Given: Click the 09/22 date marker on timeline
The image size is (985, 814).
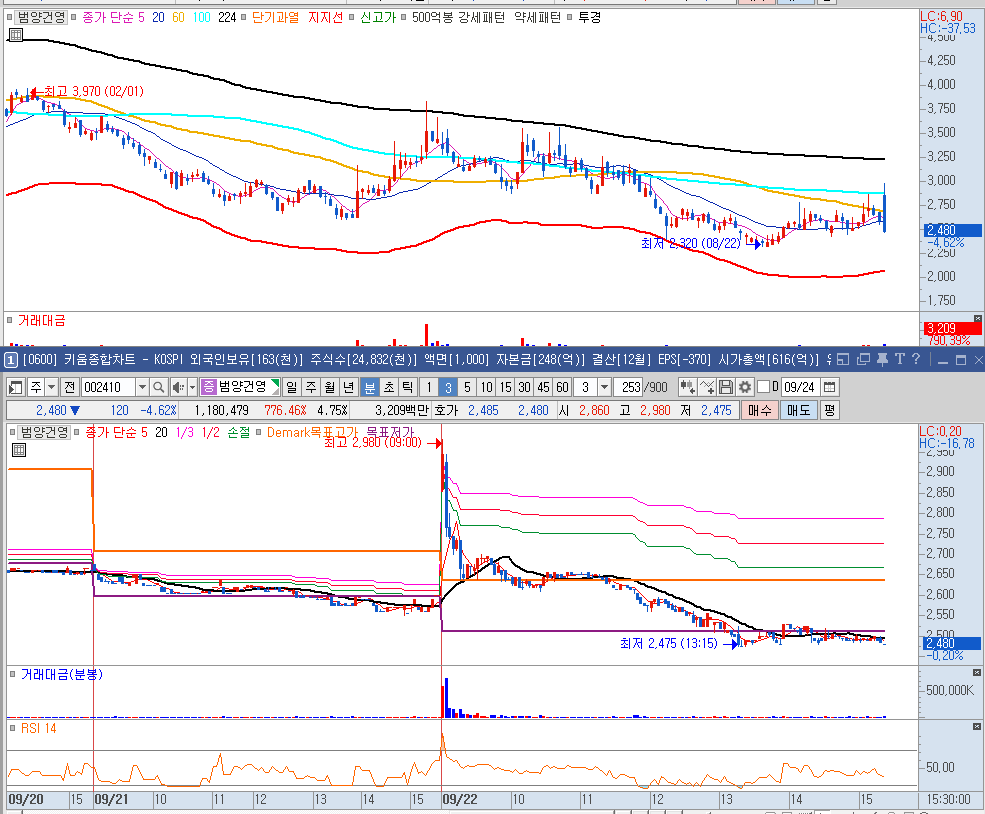Looking at the screenshot, I should coord(460,800).
